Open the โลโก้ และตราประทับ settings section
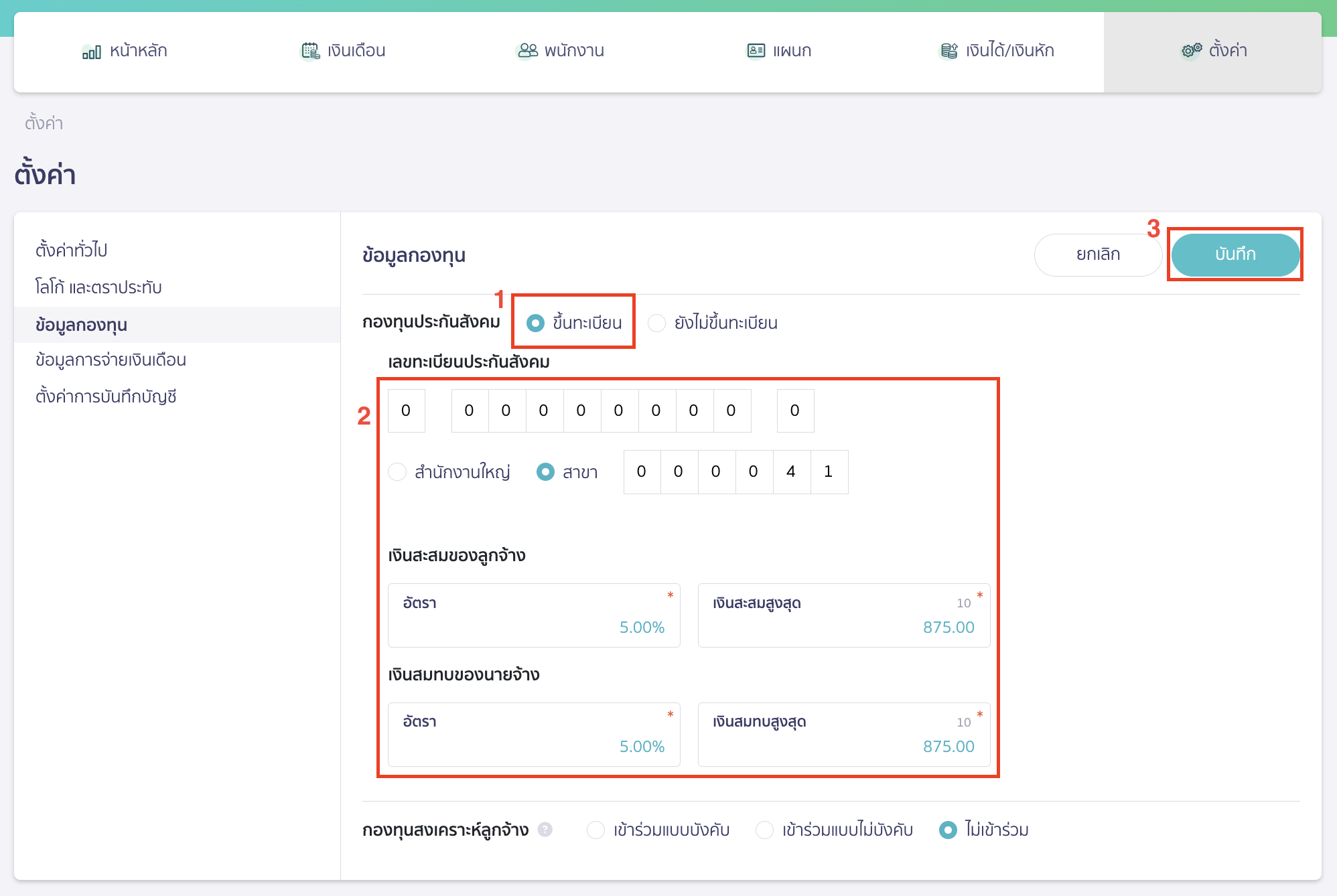Viewport: 1337px width, 896px height. [98, 287]
